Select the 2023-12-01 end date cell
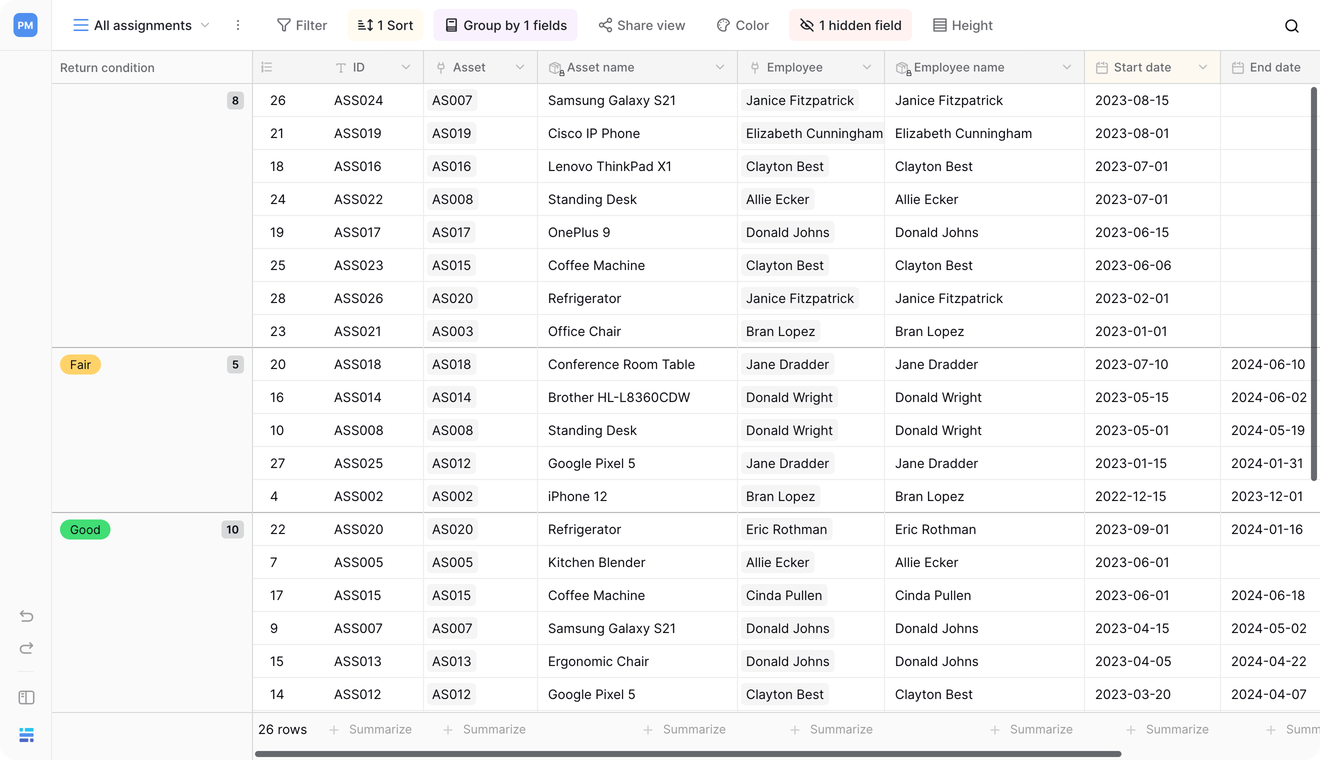The width and height of the screenshot is (1320, 760). coord(1270,496)
